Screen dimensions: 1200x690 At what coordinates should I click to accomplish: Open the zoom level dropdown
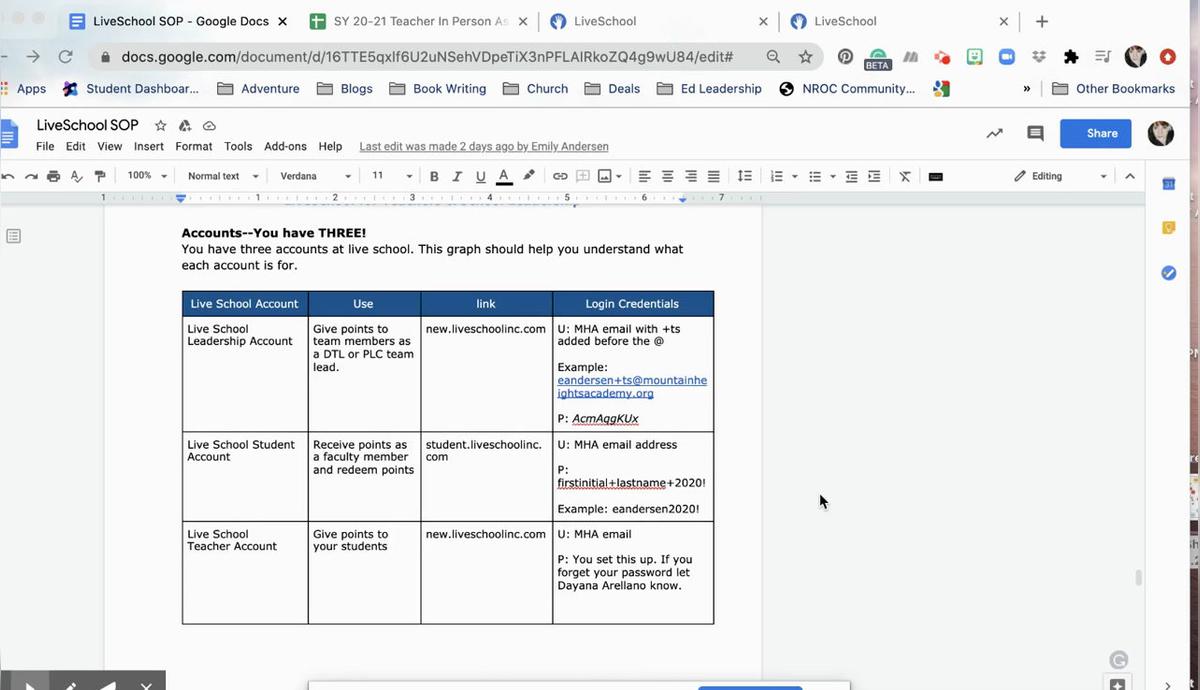145,176
